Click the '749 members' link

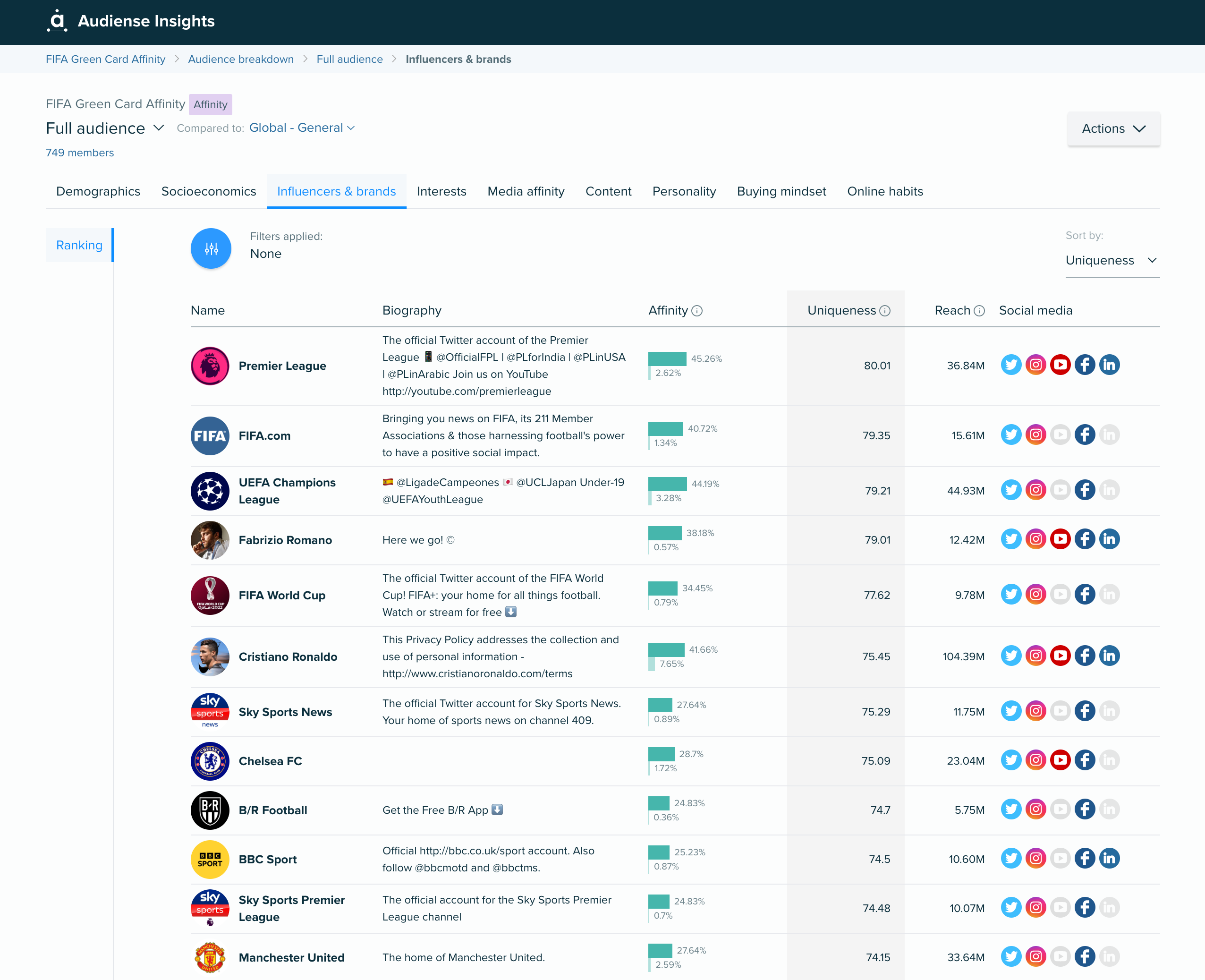pyautogui.click(x=80, y=153)
